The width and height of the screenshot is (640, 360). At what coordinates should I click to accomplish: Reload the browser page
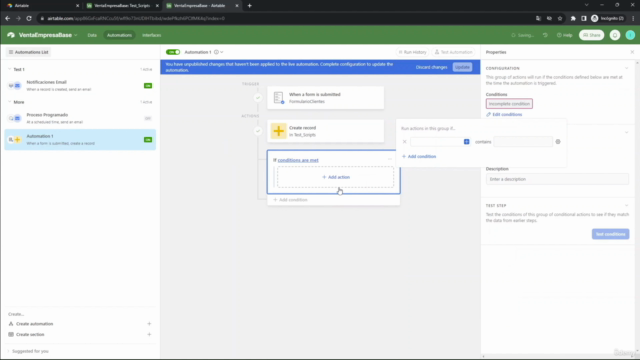[x=29, y=18]
